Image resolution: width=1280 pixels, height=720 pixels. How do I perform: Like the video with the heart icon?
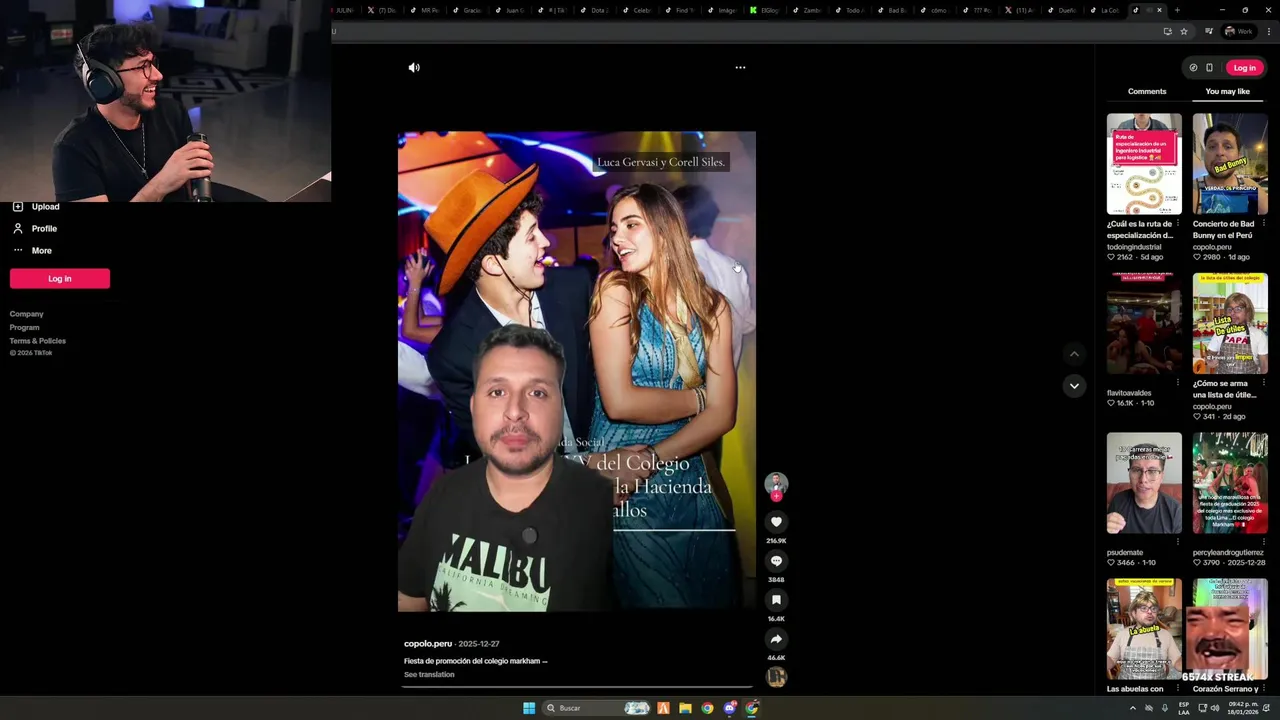(x=776, y=522)
